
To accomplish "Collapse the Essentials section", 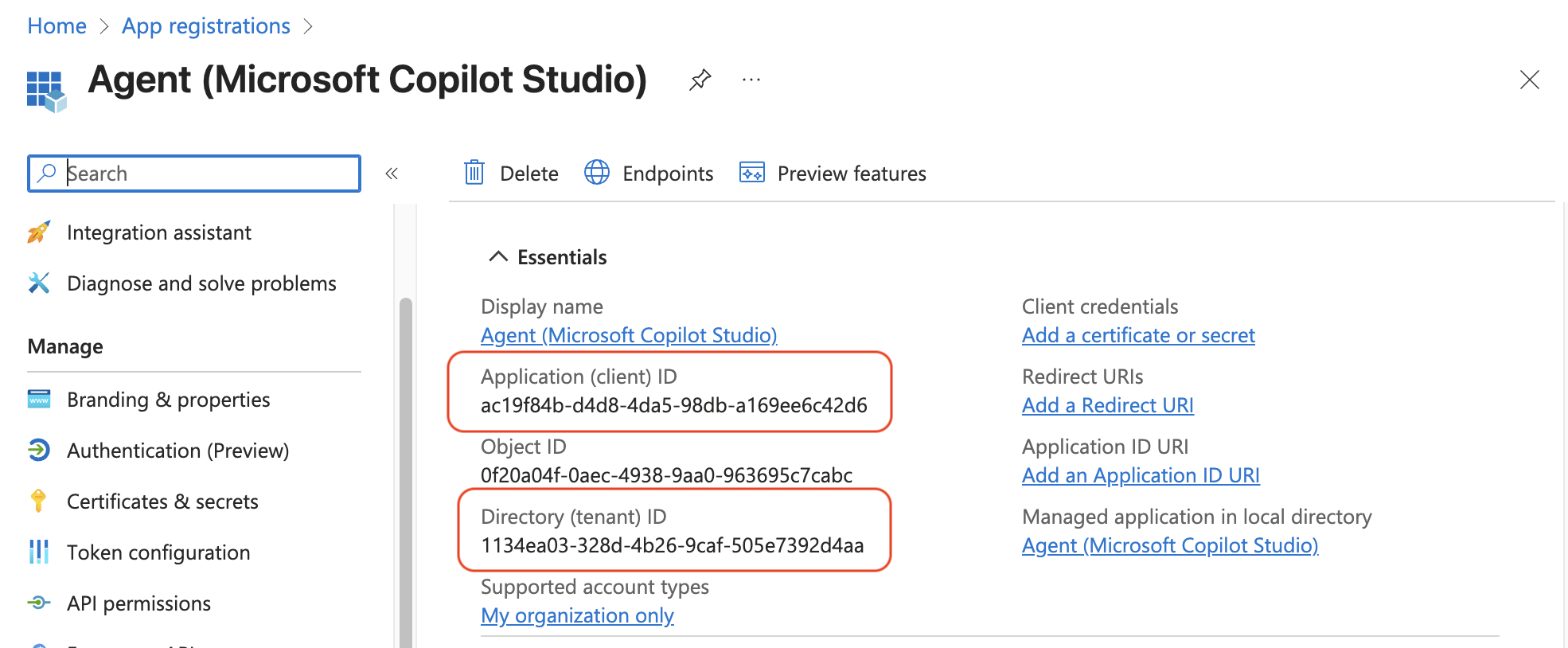I will click(x=498, y=257).
